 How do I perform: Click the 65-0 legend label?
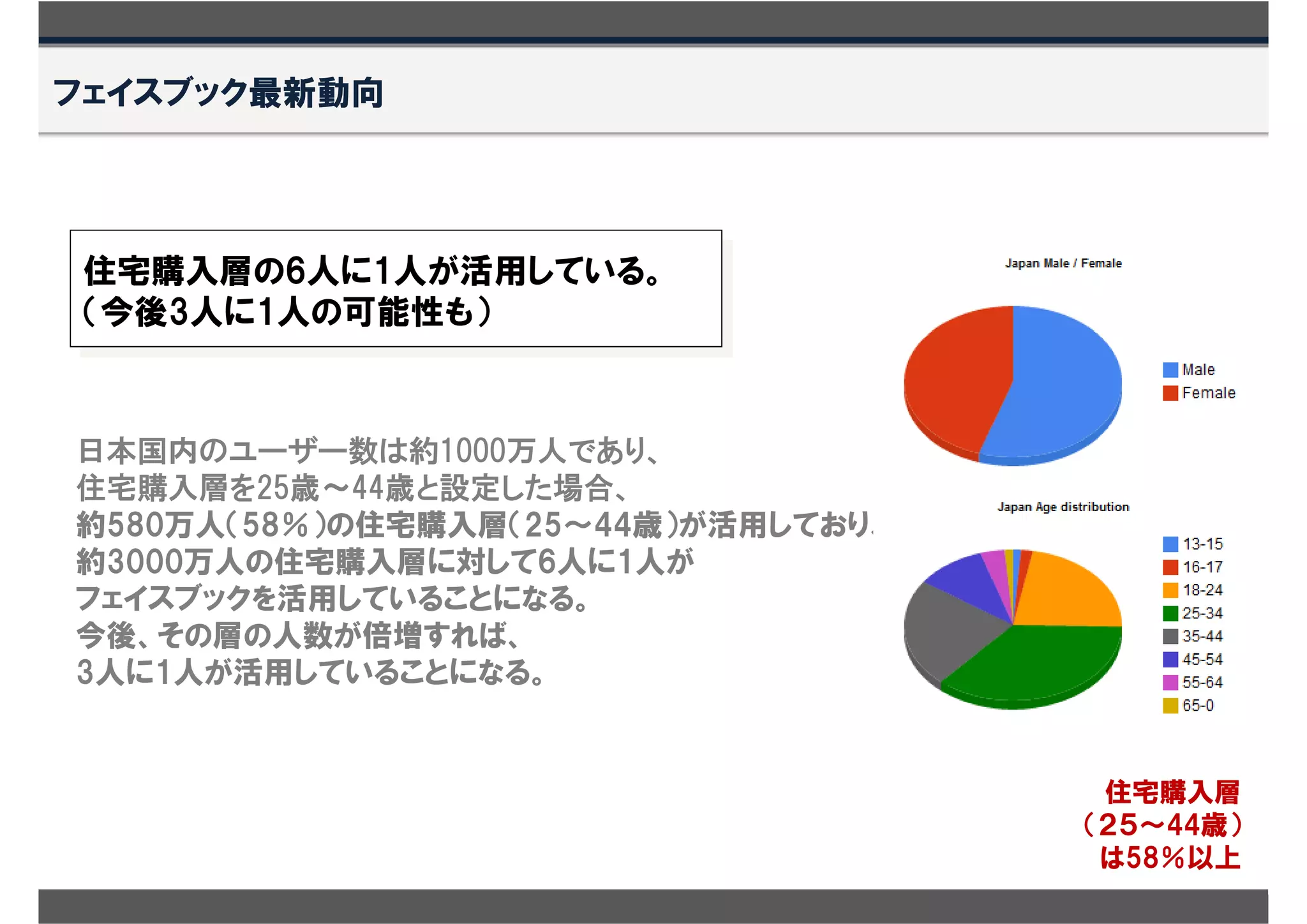[x=1198, y=705]
